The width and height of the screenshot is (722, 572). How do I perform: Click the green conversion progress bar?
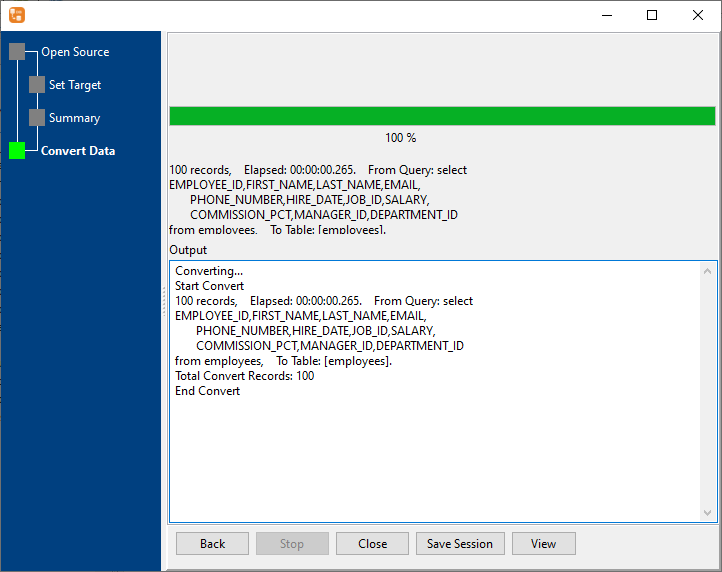442,116
